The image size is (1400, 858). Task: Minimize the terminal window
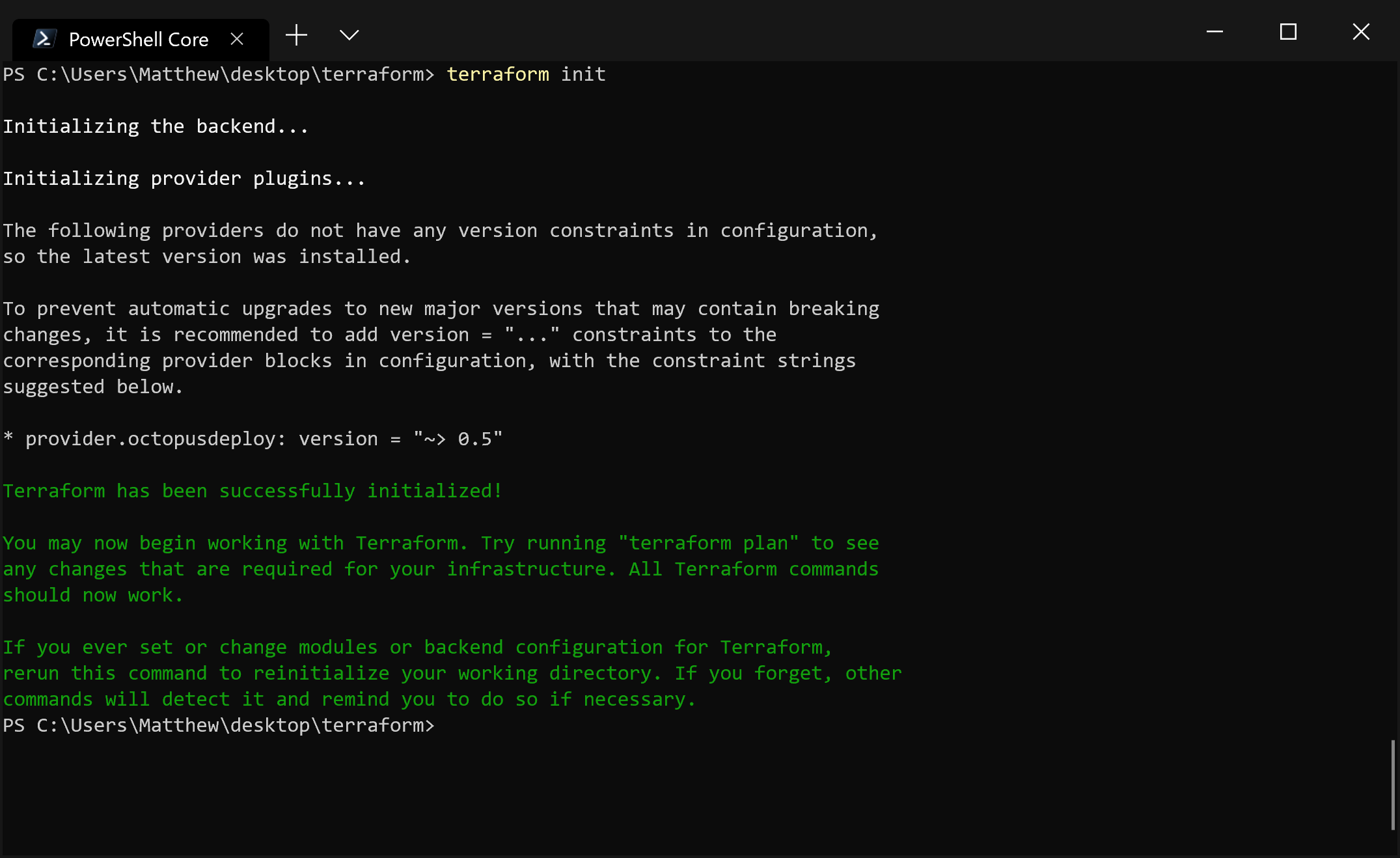pyautogui.click(x=1215, y=32)
